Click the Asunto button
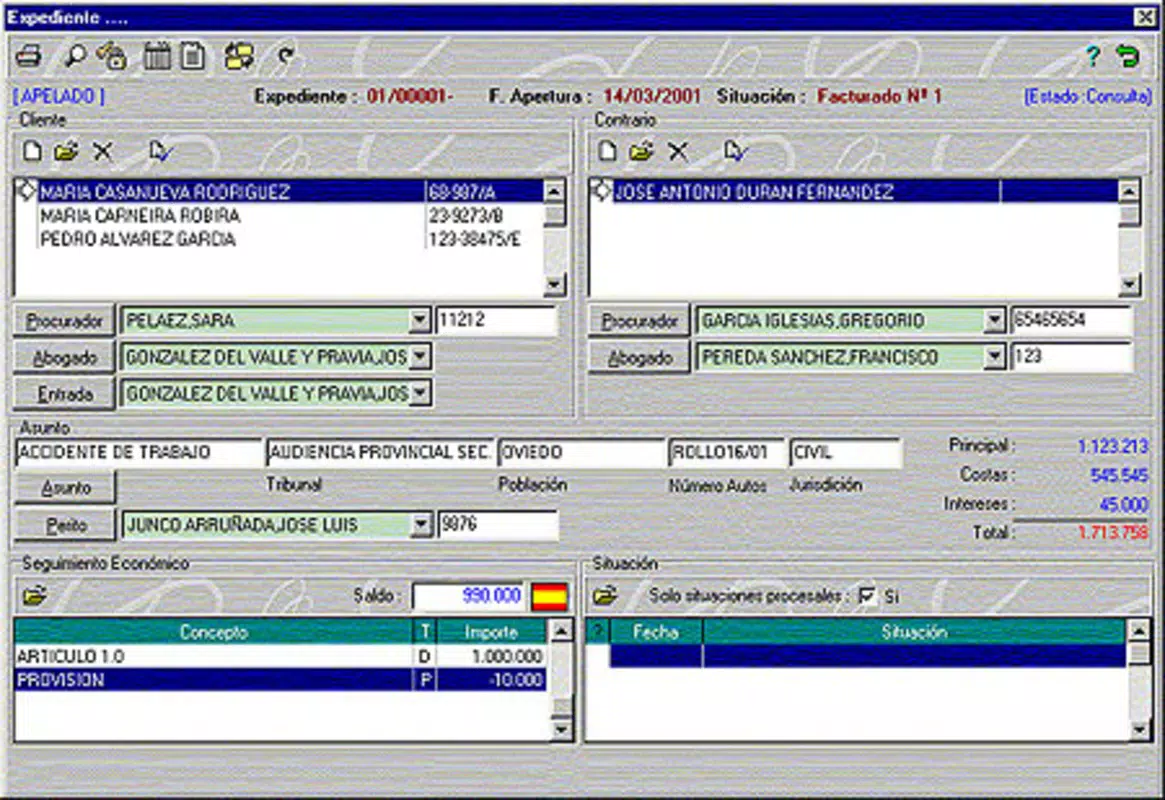The height and width of the screenshot is (800, 1165). coord(65,487)
